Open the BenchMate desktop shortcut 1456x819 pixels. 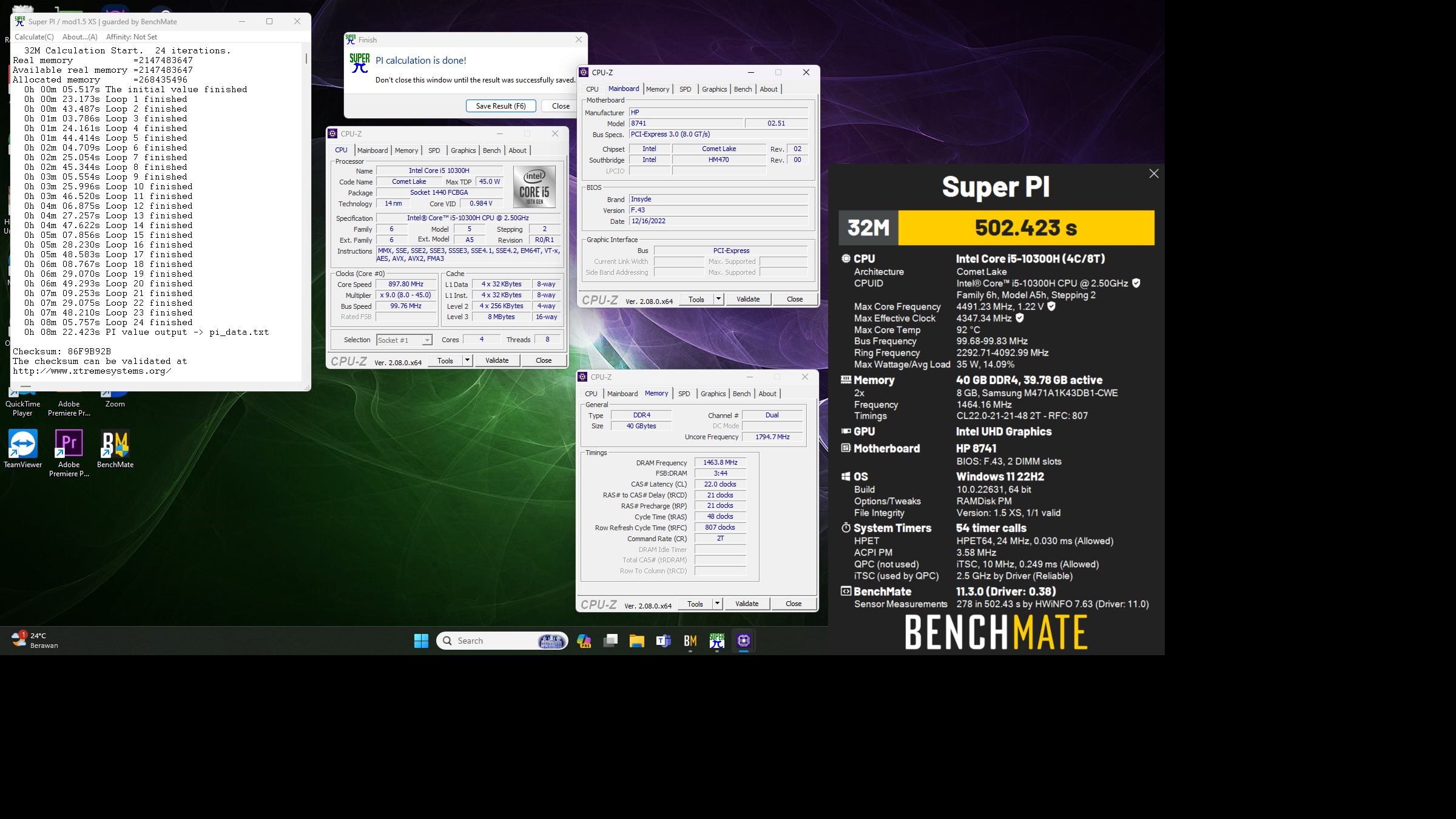(115, 449)
